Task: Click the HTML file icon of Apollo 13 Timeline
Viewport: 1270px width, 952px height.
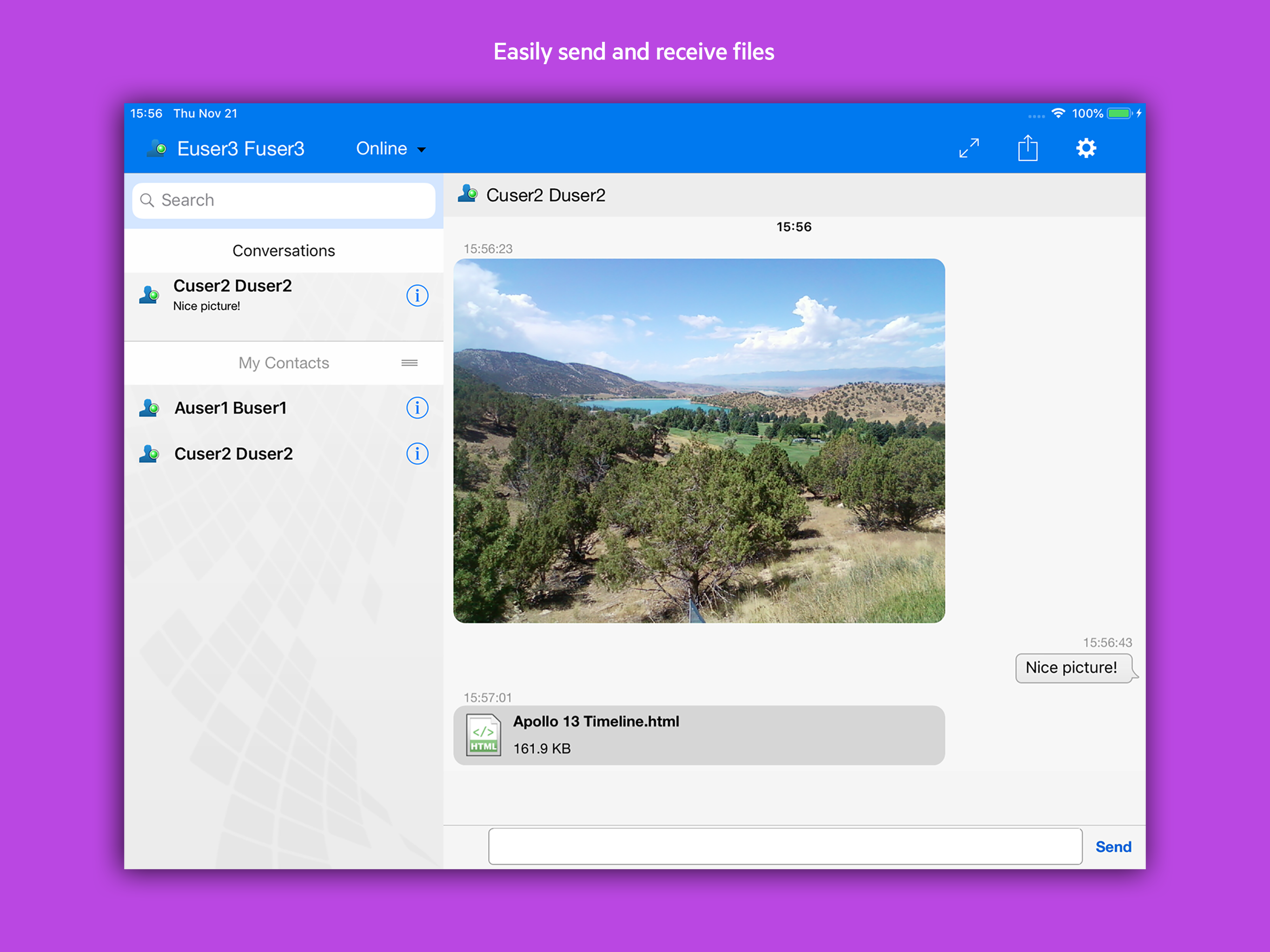Action: click(483, 735)
